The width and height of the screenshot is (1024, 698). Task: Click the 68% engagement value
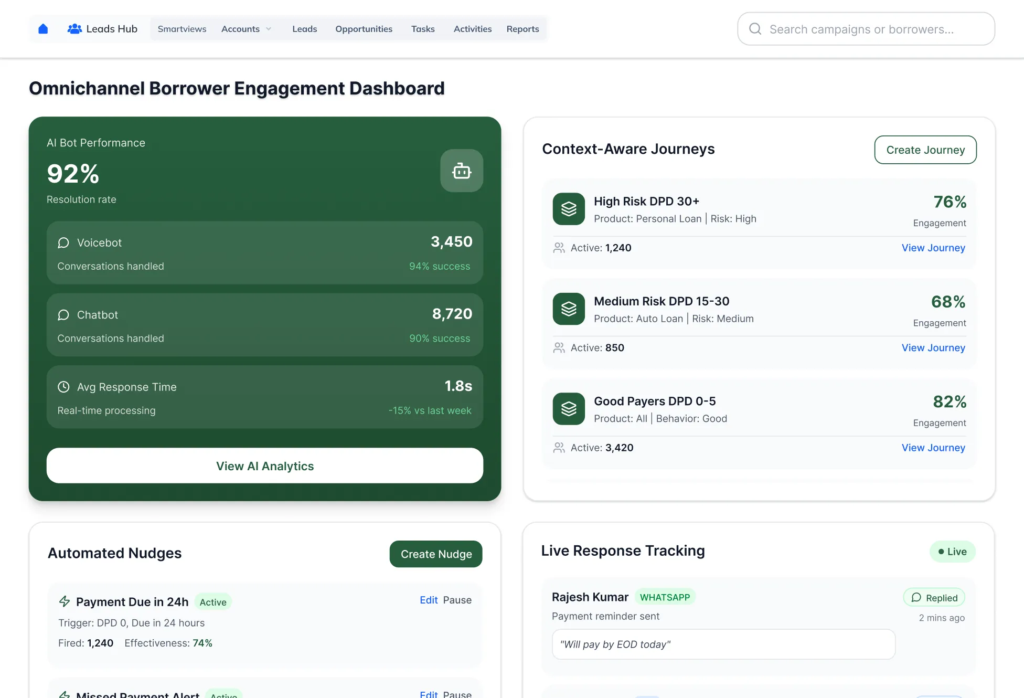pyautogui.click(x=948, y=302)
